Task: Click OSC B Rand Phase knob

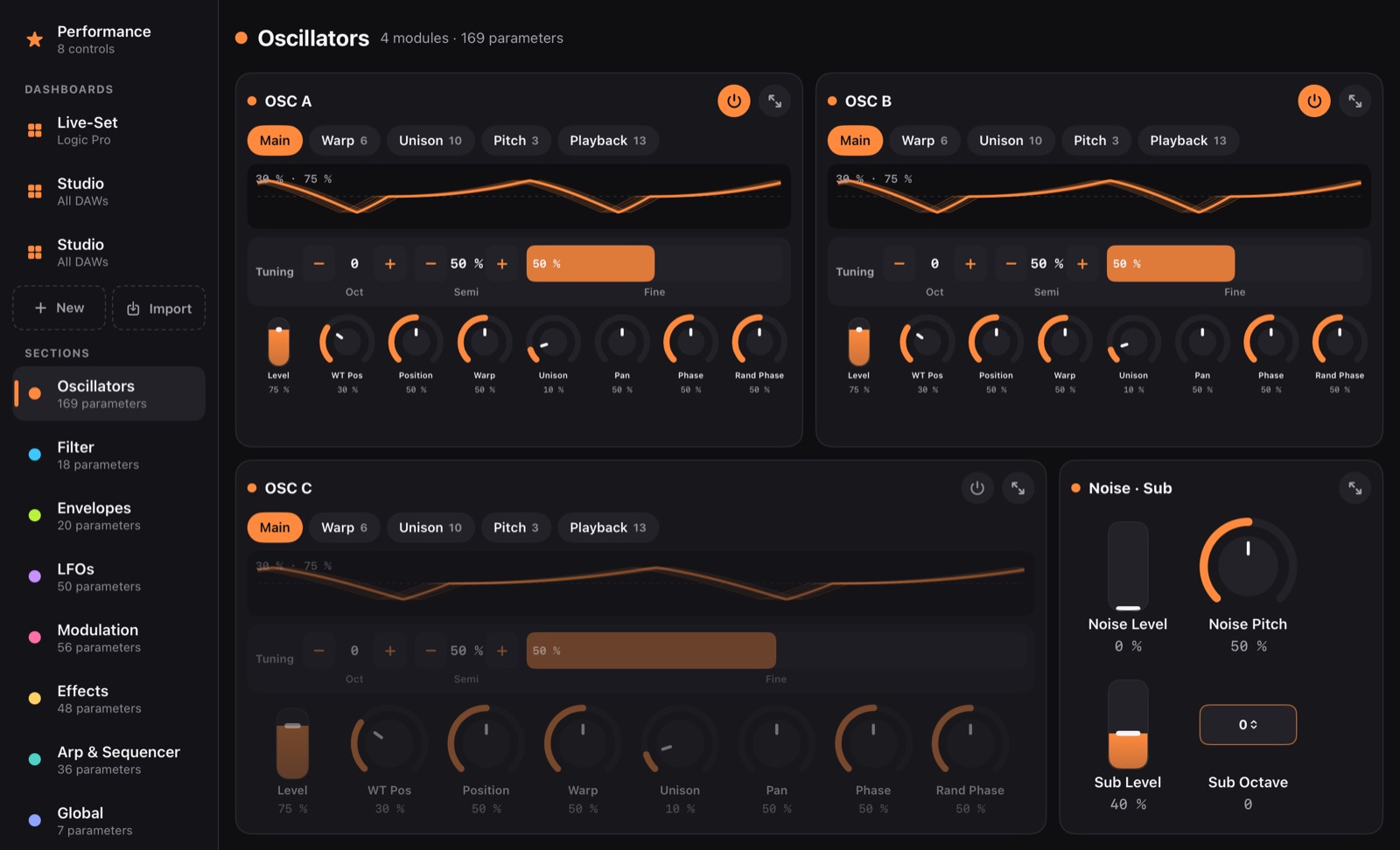Action: [x=1340, y=342]
